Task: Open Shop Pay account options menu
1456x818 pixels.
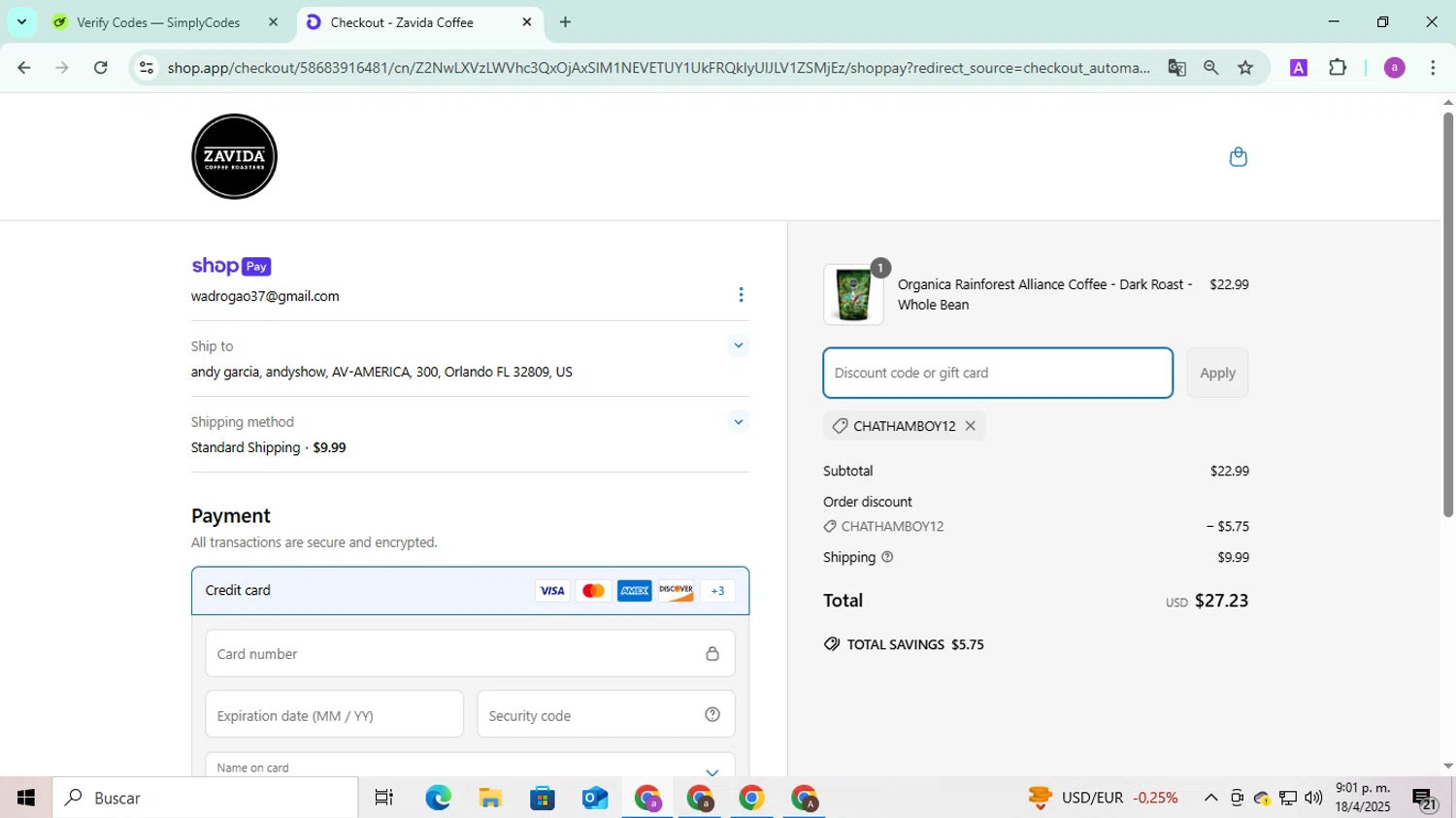Action: 741,295
